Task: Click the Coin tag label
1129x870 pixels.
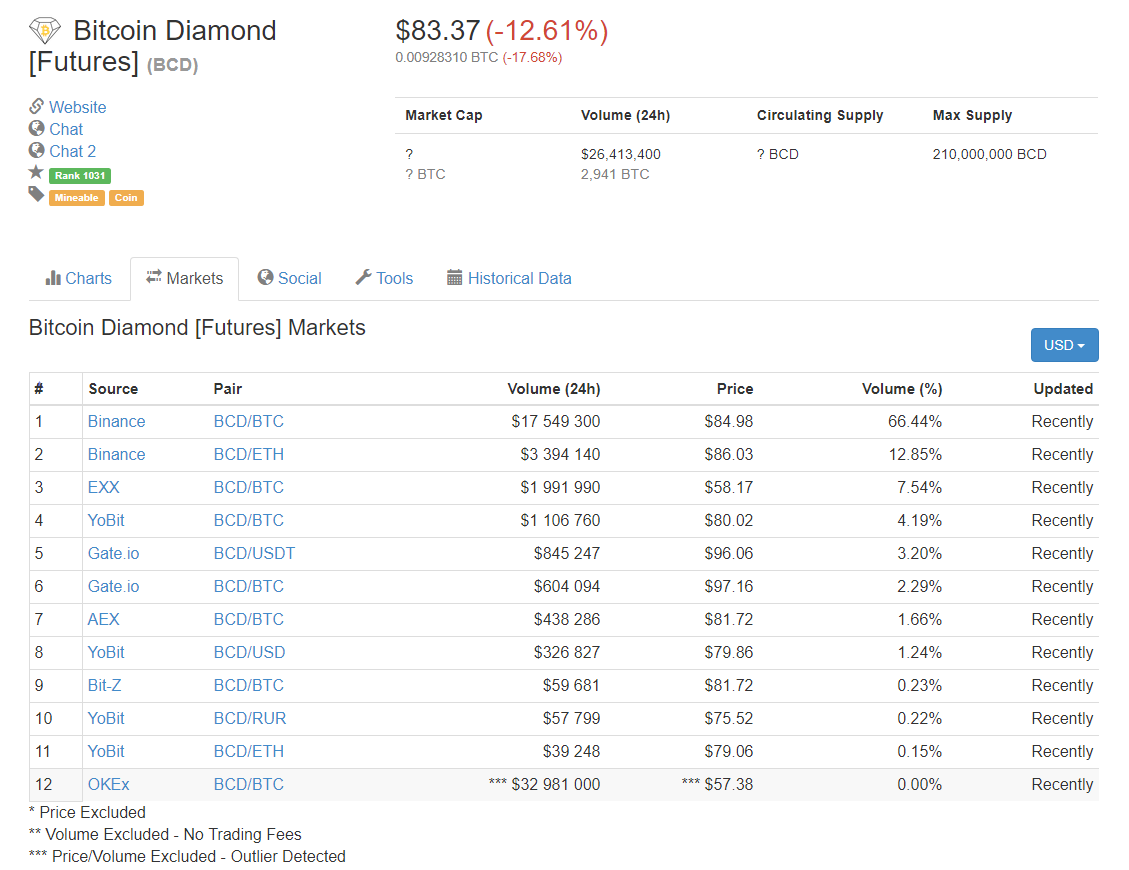Action: pos(126,198)
